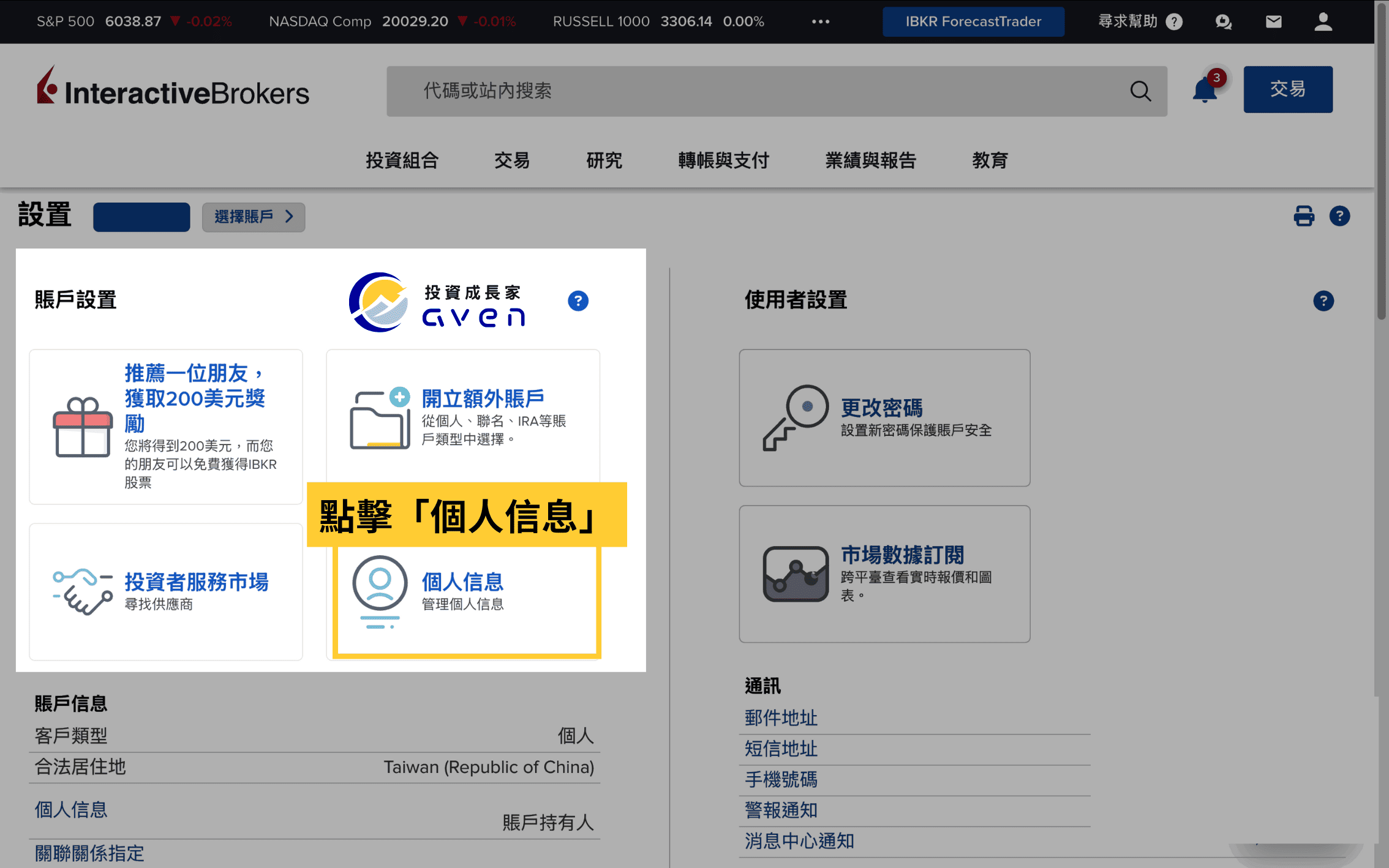
Task: Click 警報通知 link
Action: tap(781, 810)
